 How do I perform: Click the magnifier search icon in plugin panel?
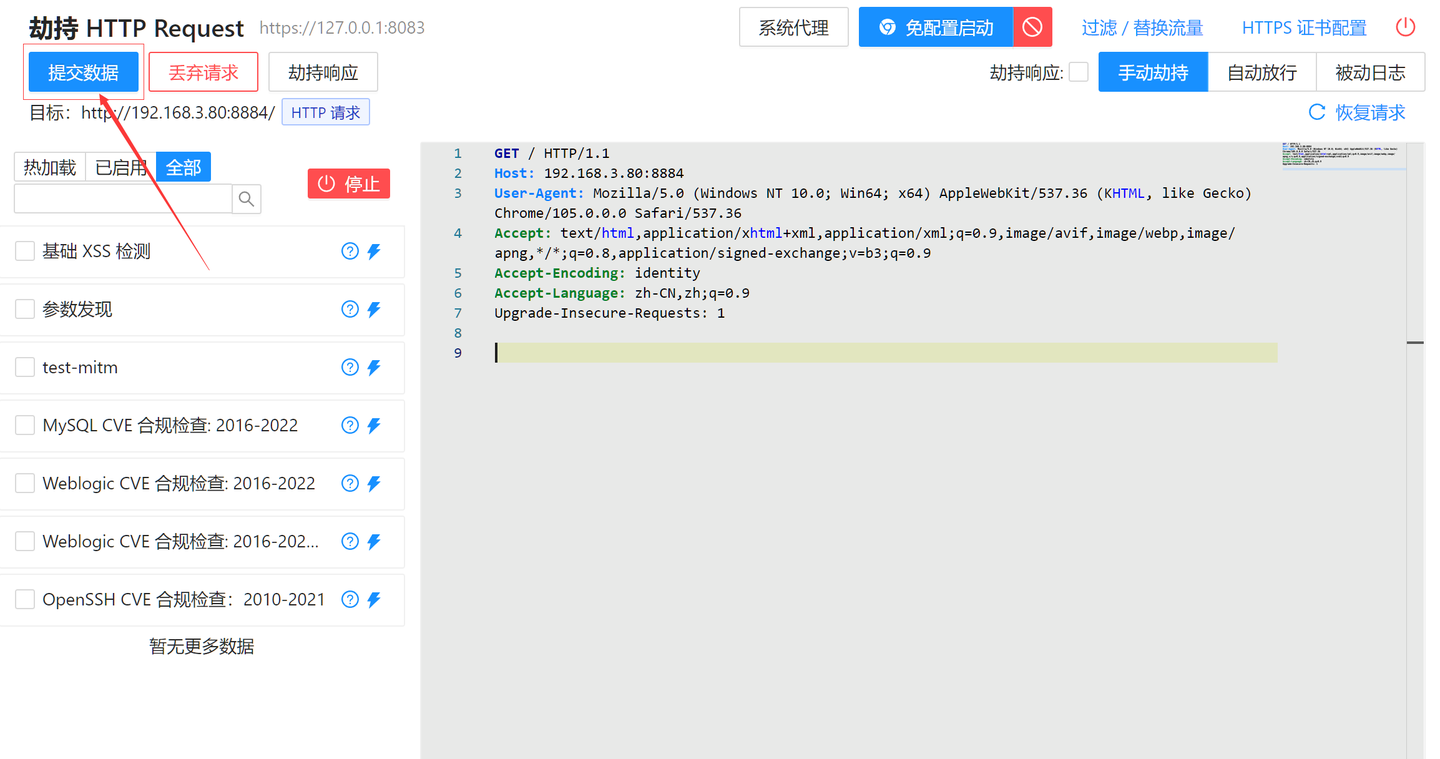click(246, 199)
